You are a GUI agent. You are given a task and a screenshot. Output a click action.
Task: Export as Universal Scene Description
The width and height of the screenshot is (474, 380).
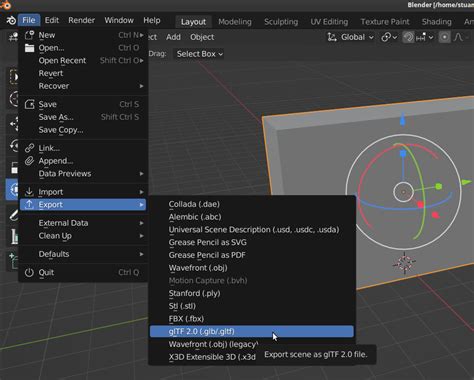click(x=252, y=230)
